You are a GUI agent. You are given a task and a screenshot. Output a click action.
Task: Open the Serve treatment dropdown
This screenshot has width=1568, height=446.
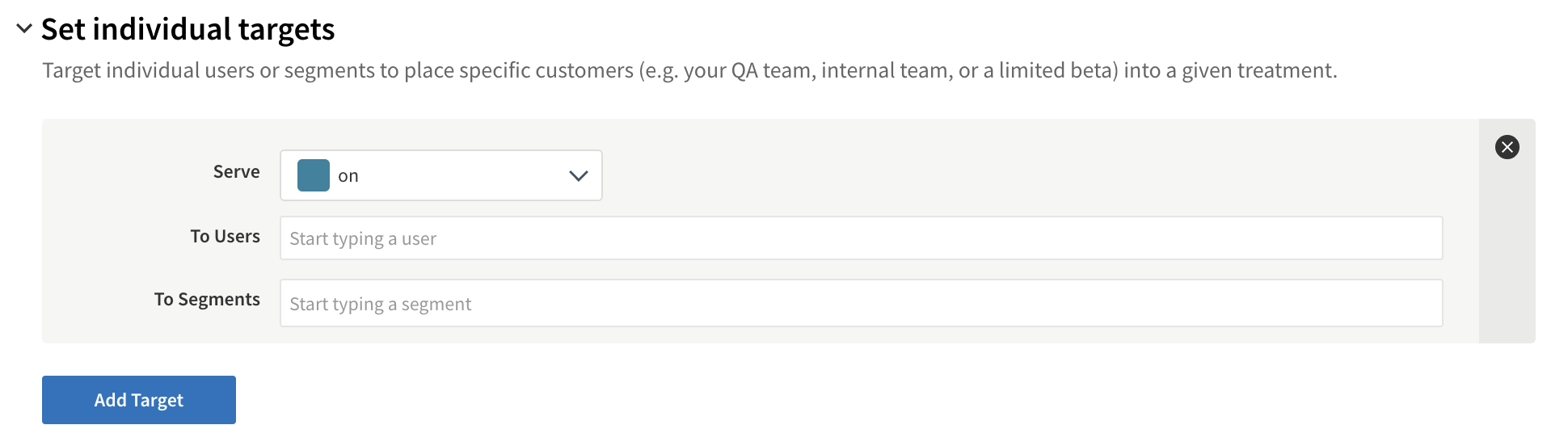tap(440, 175)
